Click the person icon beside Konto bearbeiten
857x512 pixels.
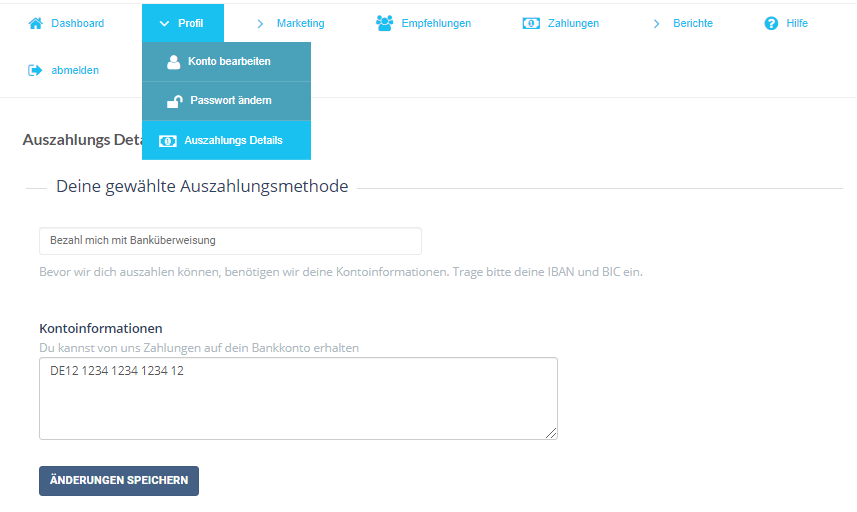(x=173, y=62)
